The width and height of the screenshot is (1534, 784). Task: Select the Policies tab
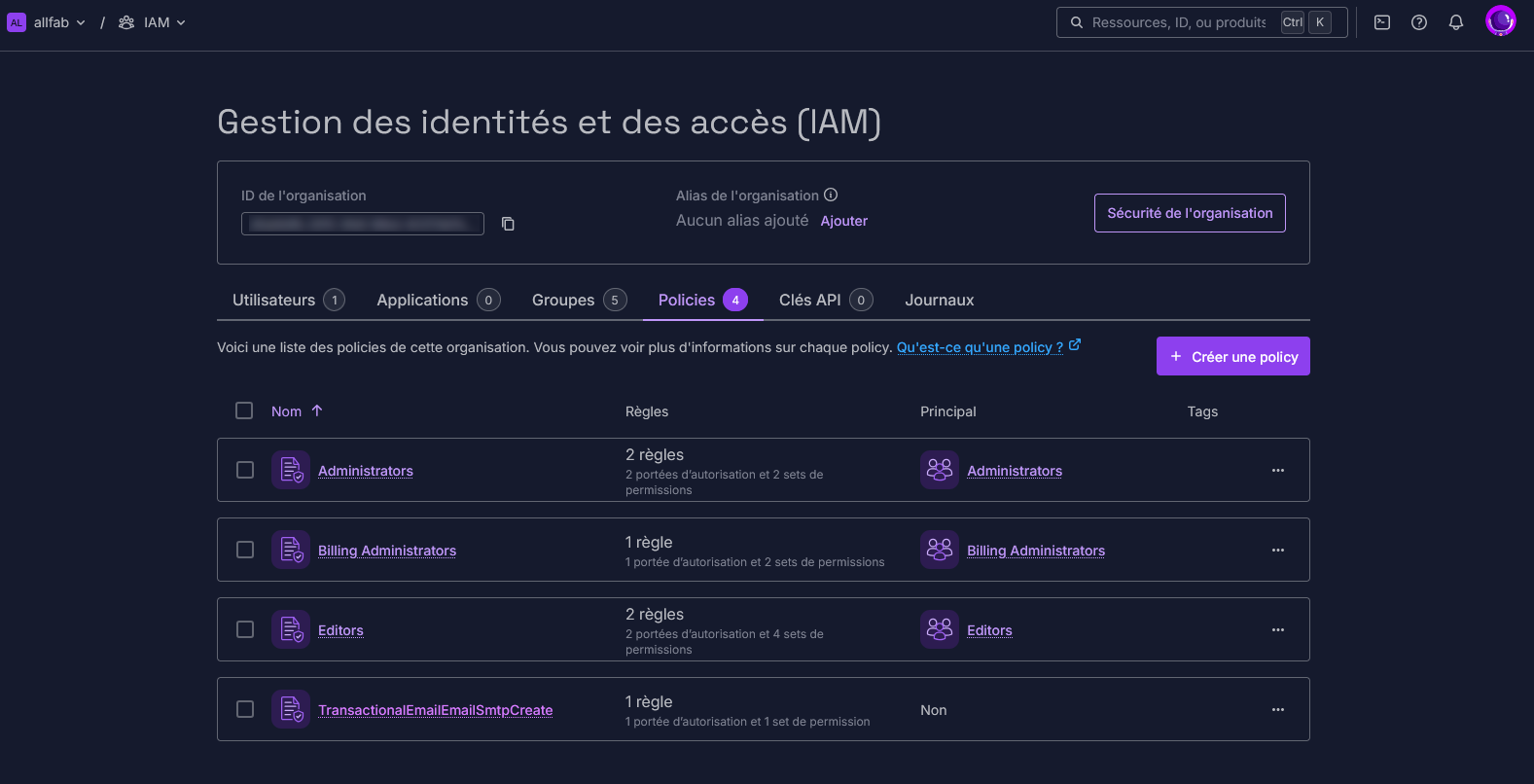[x=702, y=300]
